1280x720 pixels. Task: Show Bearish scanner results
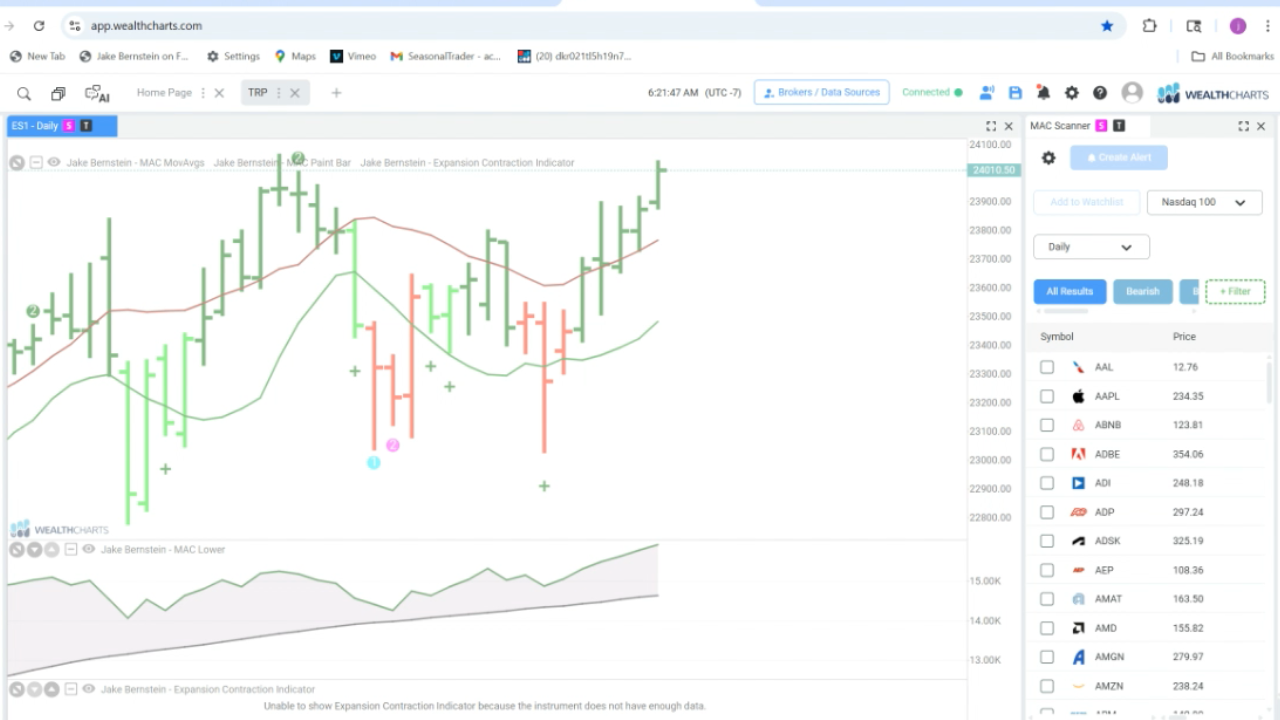1143,292
